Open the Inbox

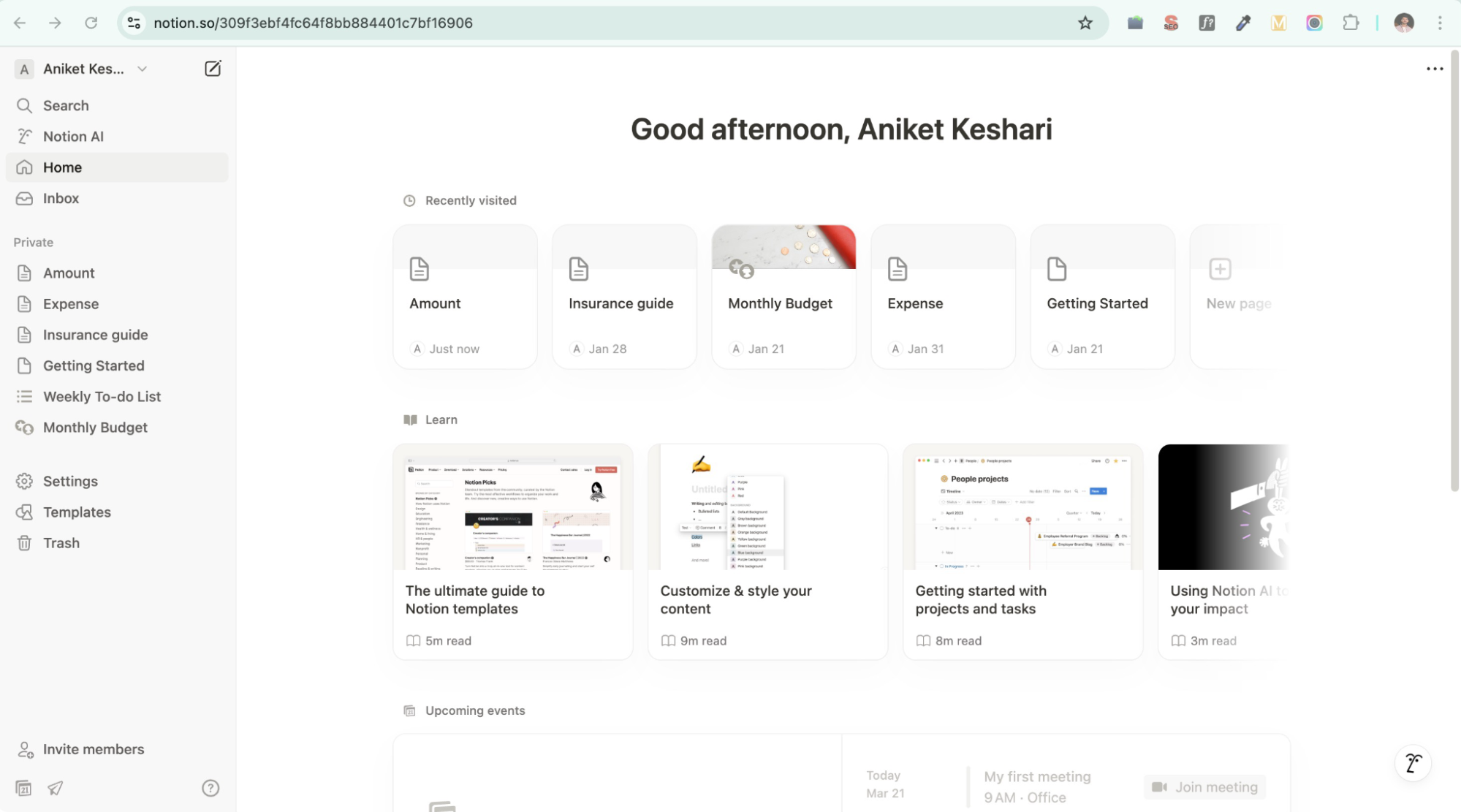tap(61, 198)
